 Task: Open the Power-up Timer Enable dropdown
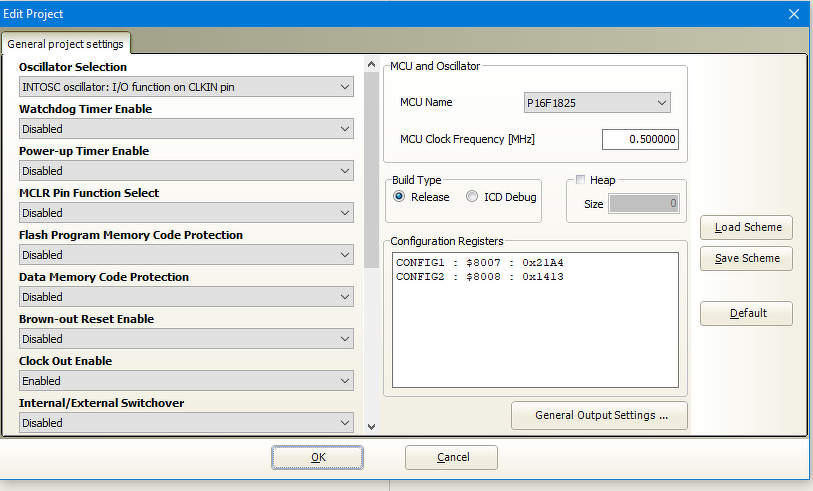click(x=186, y=171)
